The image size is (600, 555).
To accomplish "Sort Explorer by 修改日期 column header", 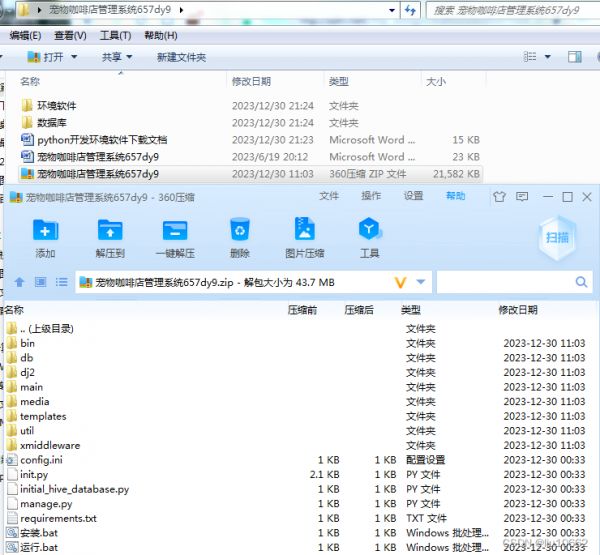I will (x=251, y=82).
